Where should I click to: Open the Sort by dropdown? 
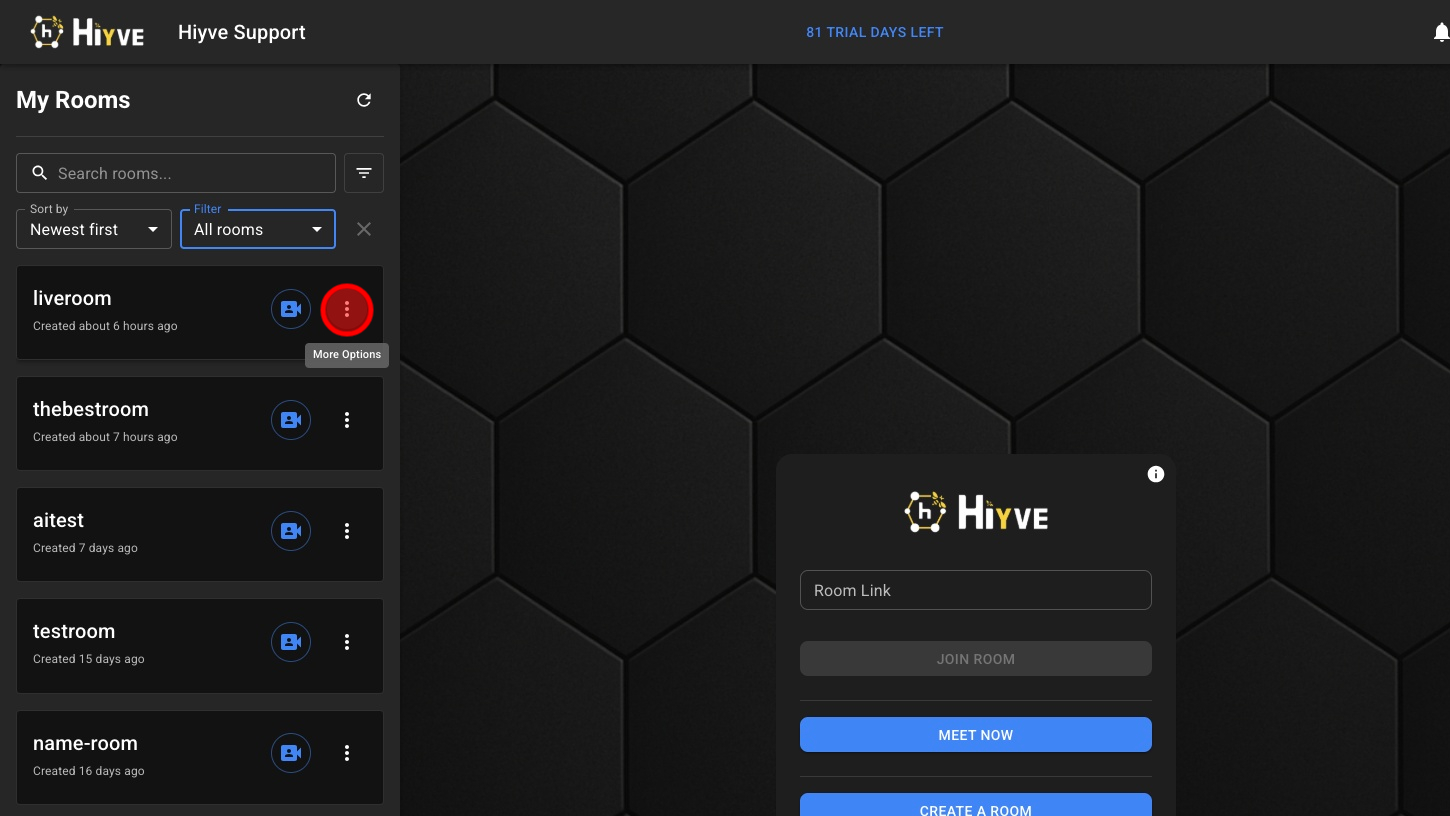(94, 229)
